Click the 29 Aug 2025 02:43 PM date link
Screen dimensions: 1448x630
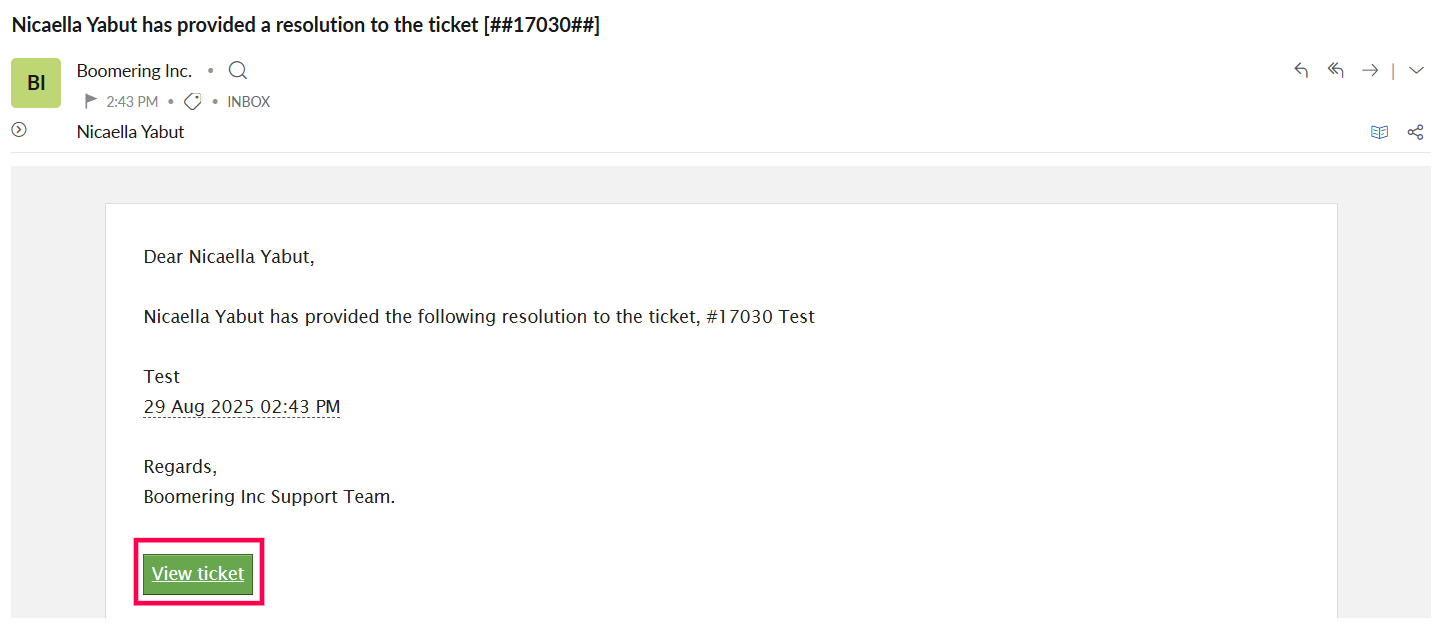(242, 407)
